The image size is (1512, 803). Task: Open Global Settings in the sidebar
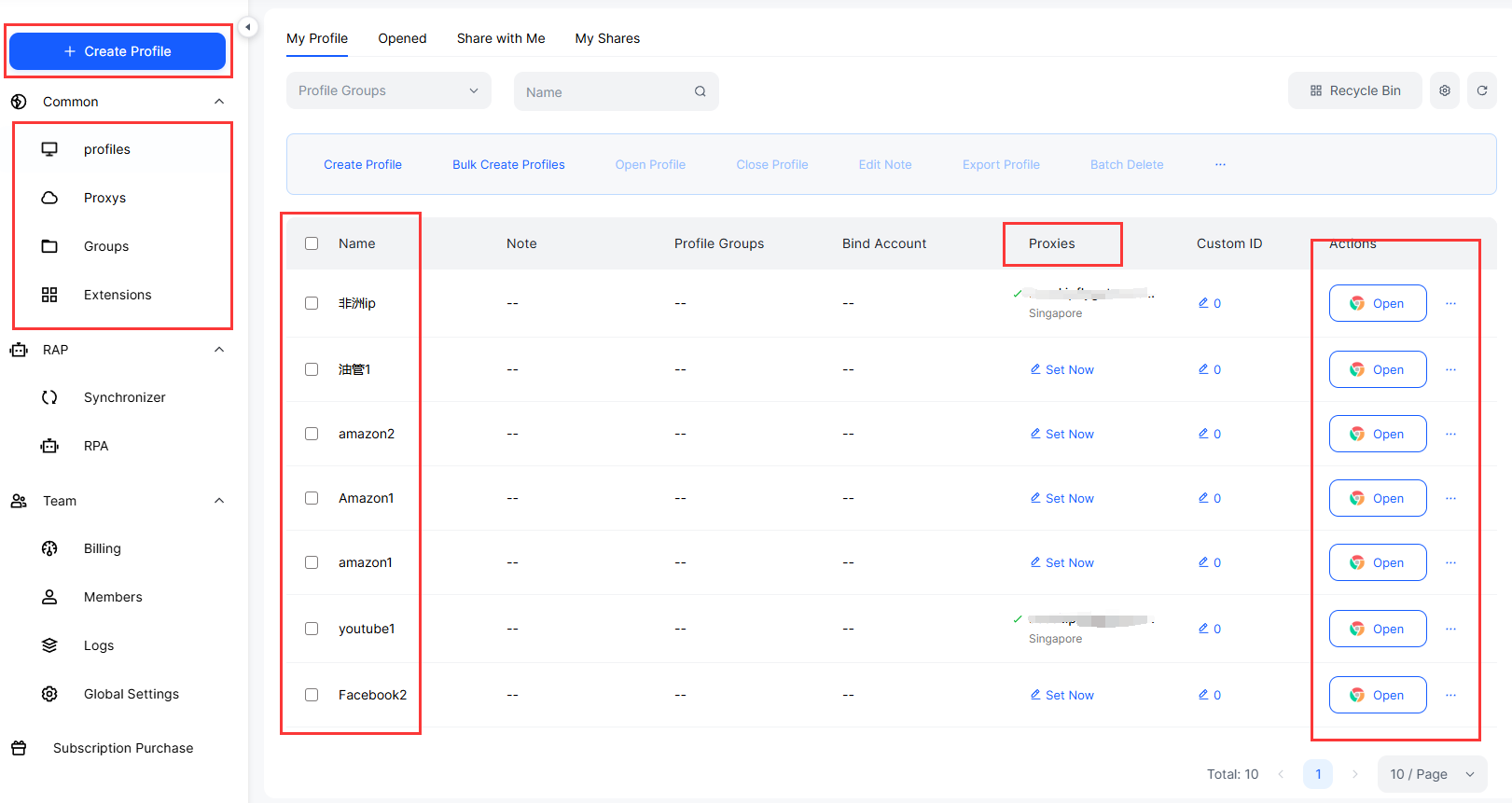click(x=131, y=694)
